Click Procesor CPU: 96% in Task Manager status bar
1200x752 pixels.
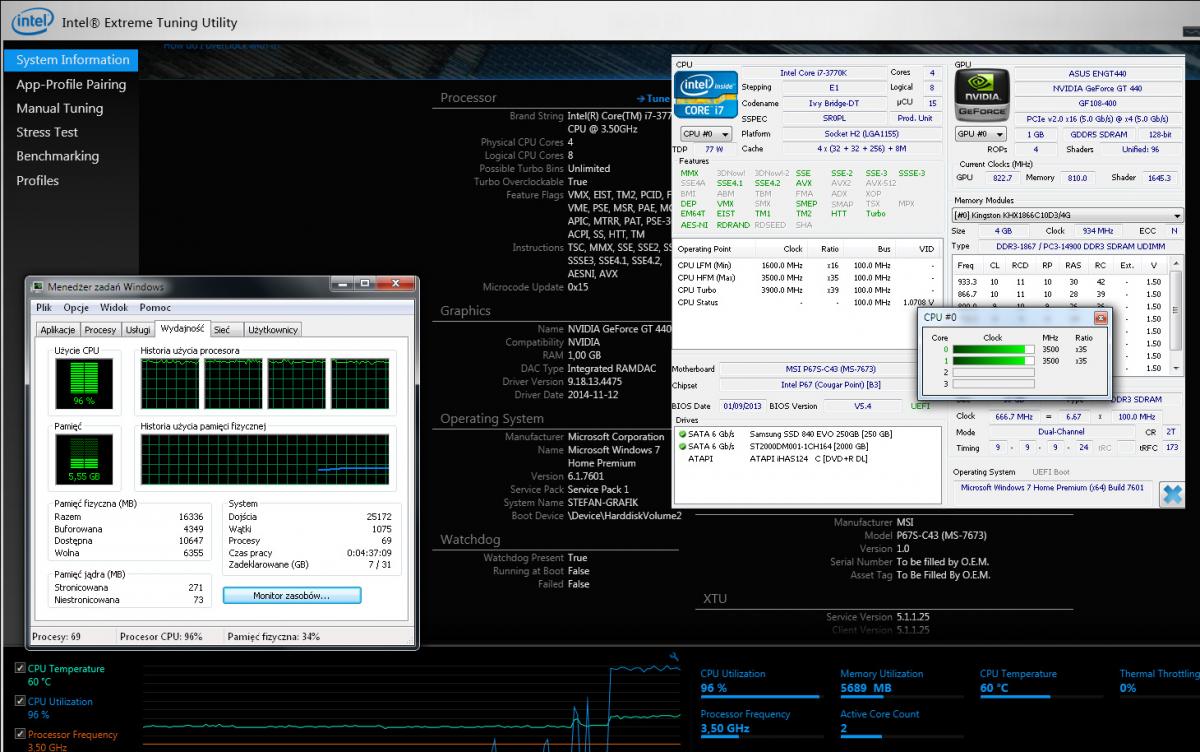[160, 635]
